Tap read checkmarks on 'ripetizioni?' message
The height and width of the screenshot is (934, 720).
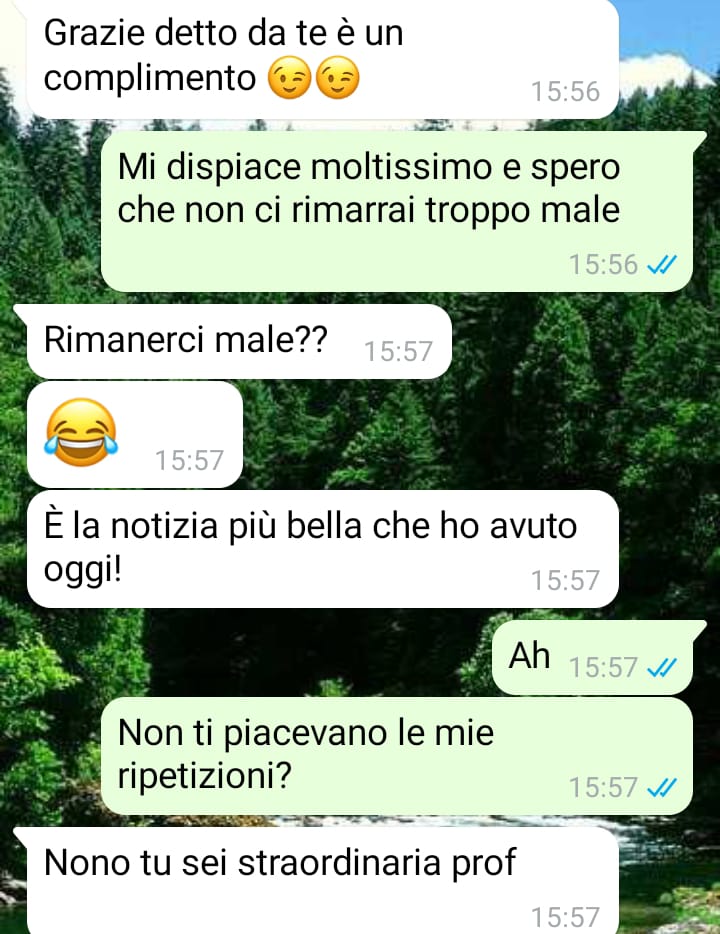[x=662, y=787]
